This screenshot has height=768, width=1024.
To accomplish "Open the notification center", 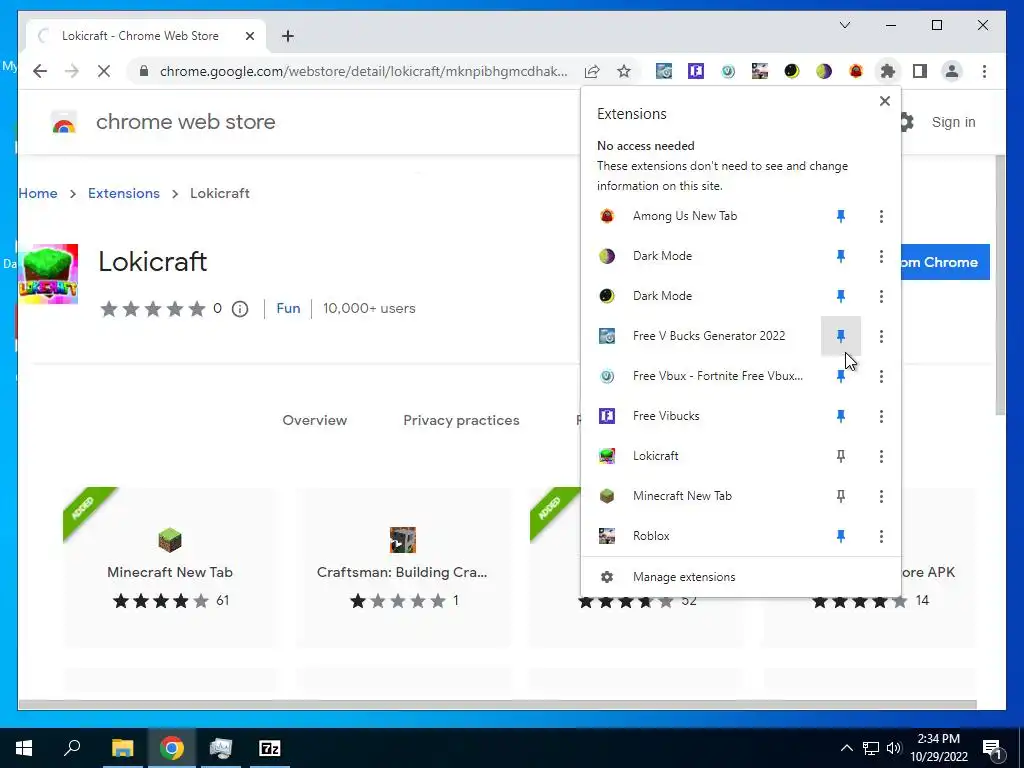I will [992, 749].
